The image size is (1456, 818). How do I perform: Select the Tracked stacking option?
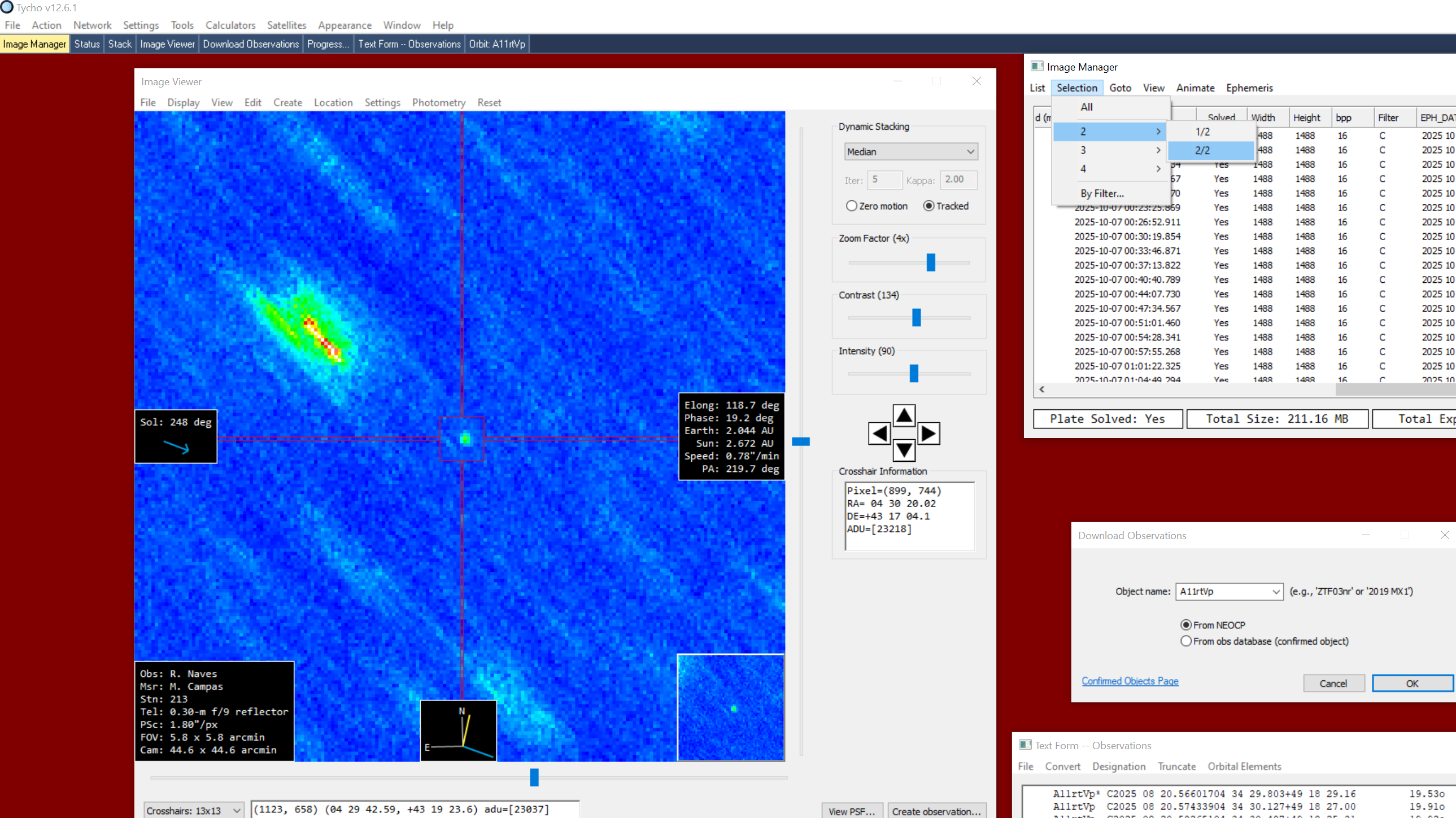click(928, 206)
